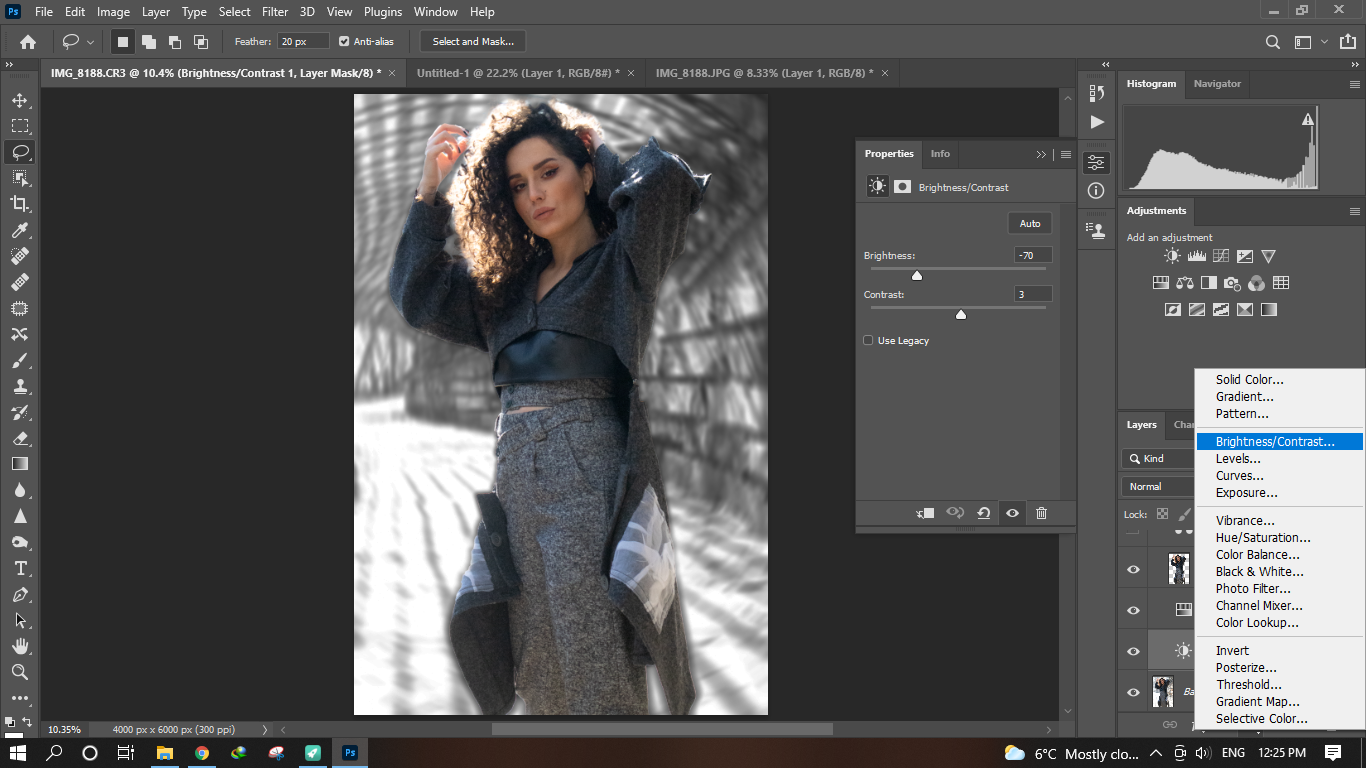Select the Eyedropper tool
1366x768 pixels.
(x=20, y=230)
